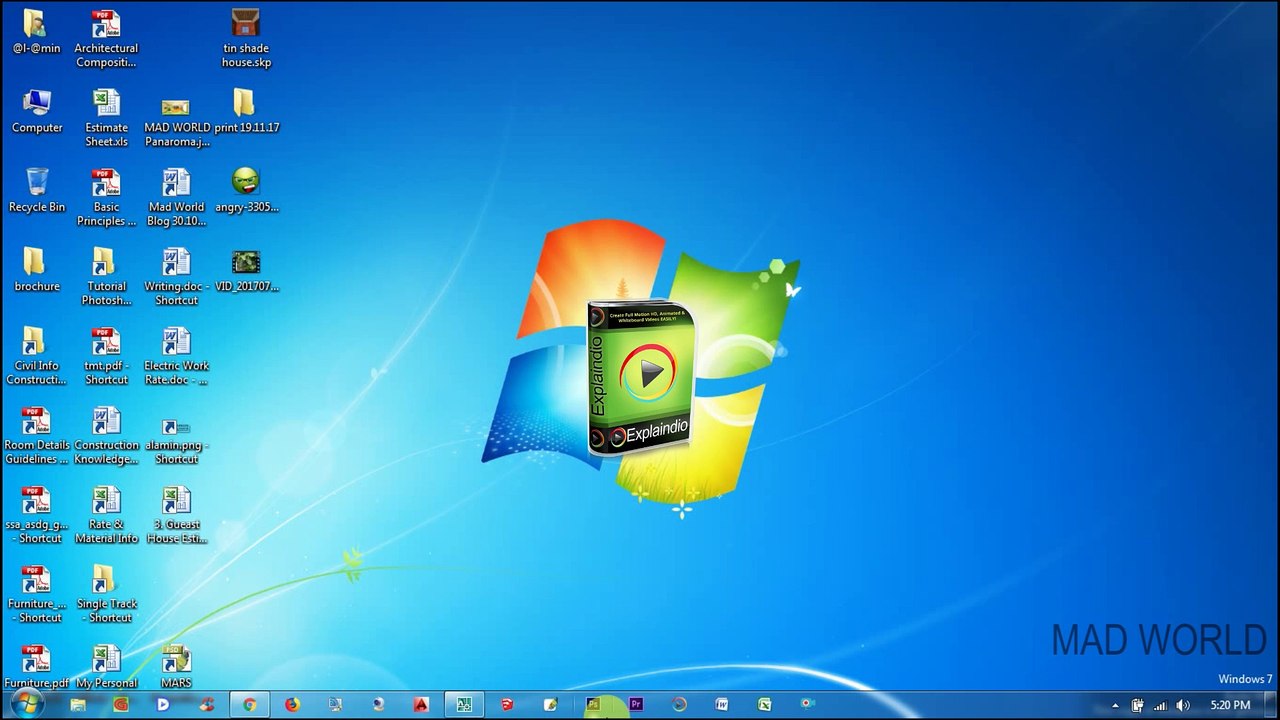Select Rate & Material Info spreadsheet
Viewport: 1280px width, 720px height.
[x=106, y=514]
